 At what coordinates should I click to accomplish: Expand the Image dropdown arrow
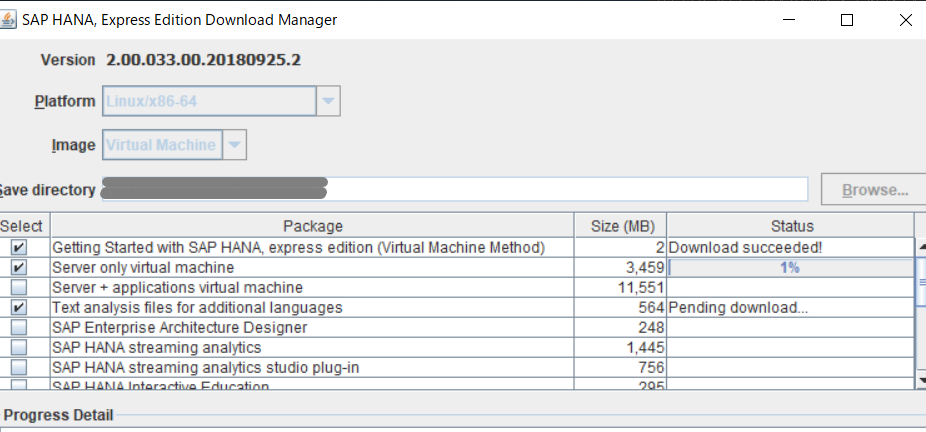click(234, 145)
